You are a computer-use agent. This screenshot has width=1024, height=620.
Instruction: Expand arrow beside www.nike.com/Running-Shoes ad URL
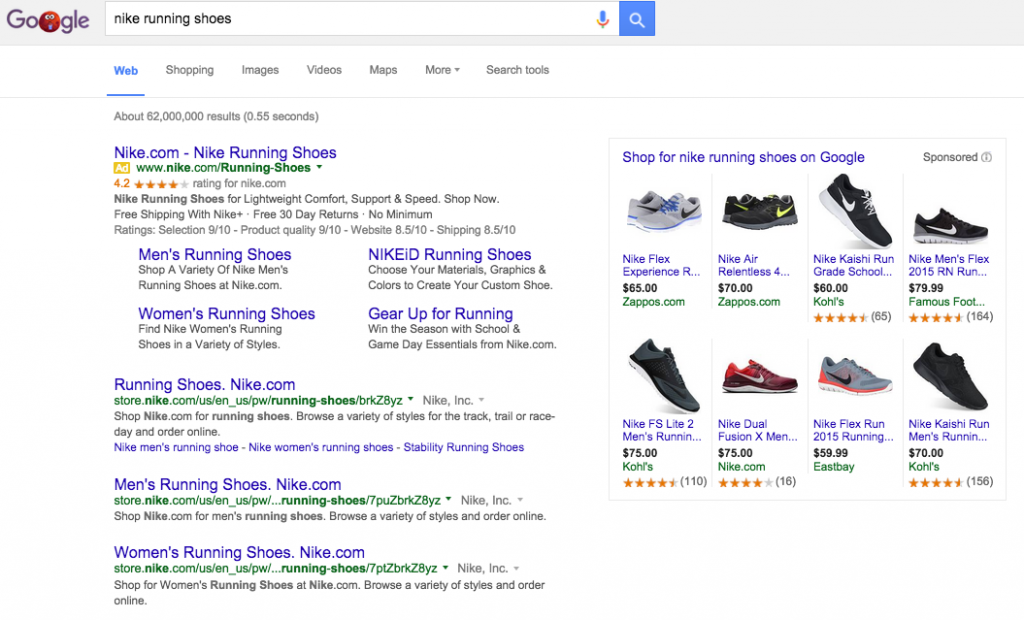[x=319, y=167]
